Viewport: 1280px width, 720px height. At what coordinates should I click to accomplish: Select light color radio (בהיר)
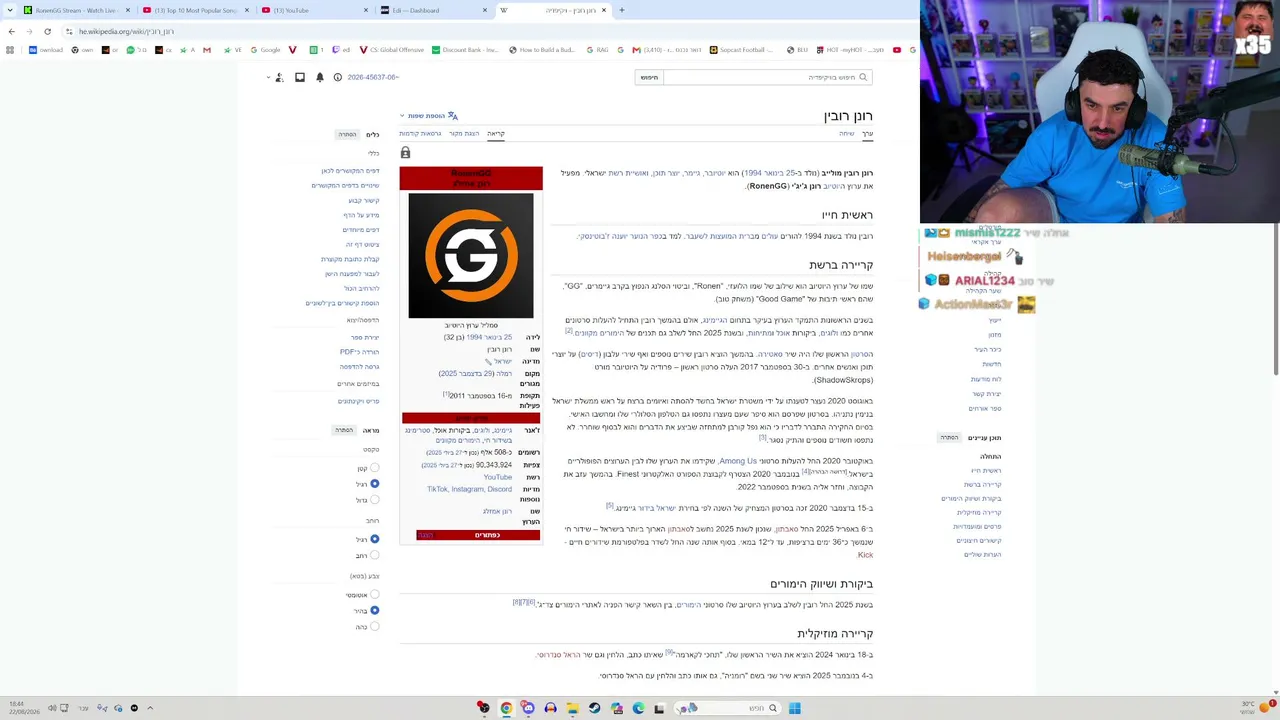375,610
